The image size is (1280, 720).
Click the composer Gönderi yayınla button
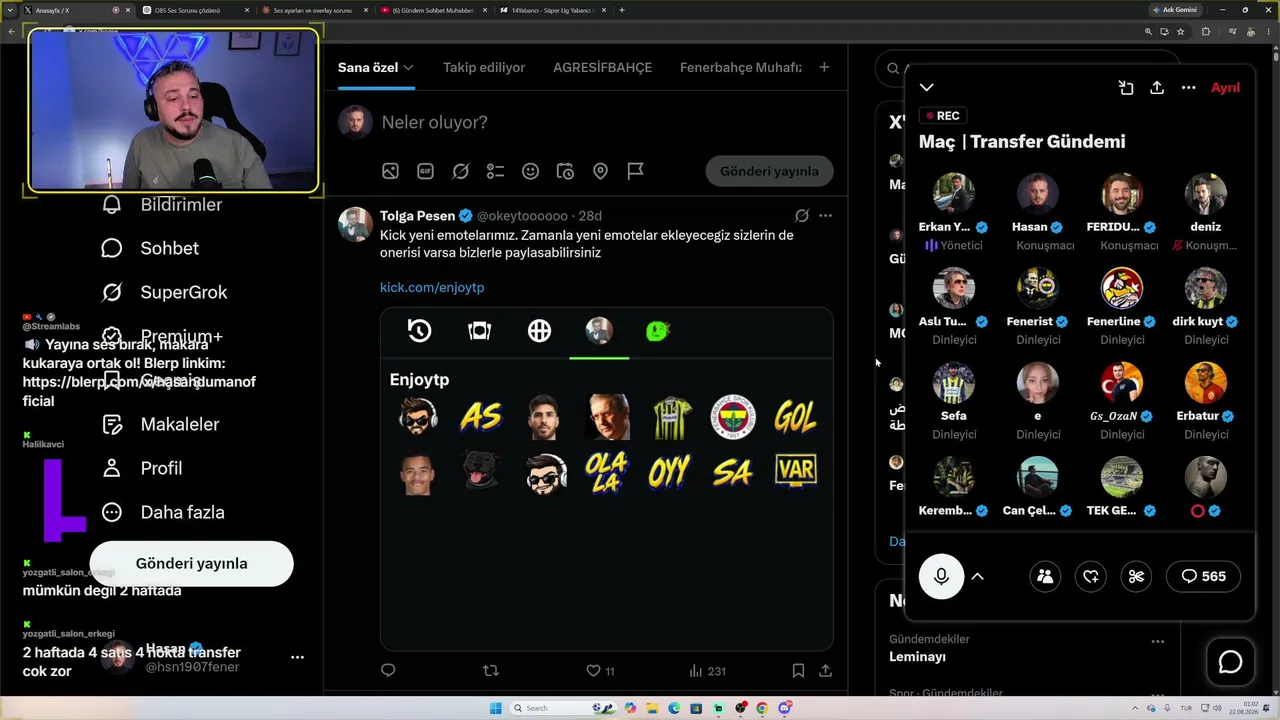pyautogui.click(x=769, y=171)
